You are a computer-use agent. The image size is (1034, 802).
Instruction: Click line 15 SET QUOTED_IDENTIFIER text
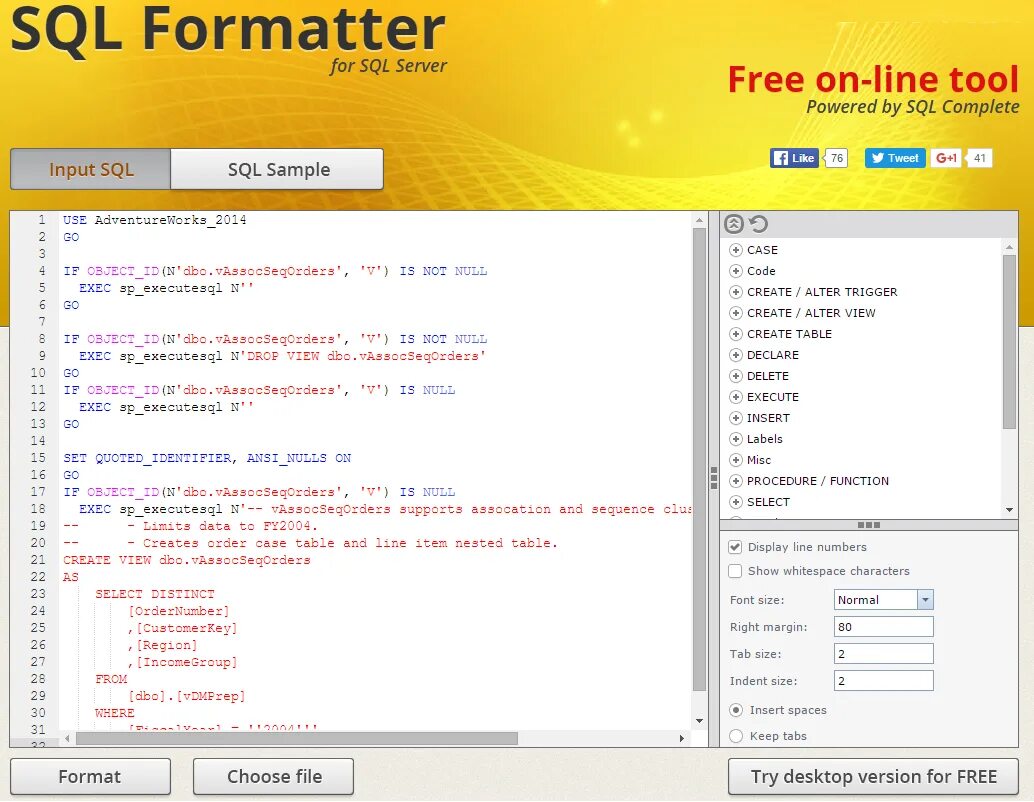[x=207, y=458]
